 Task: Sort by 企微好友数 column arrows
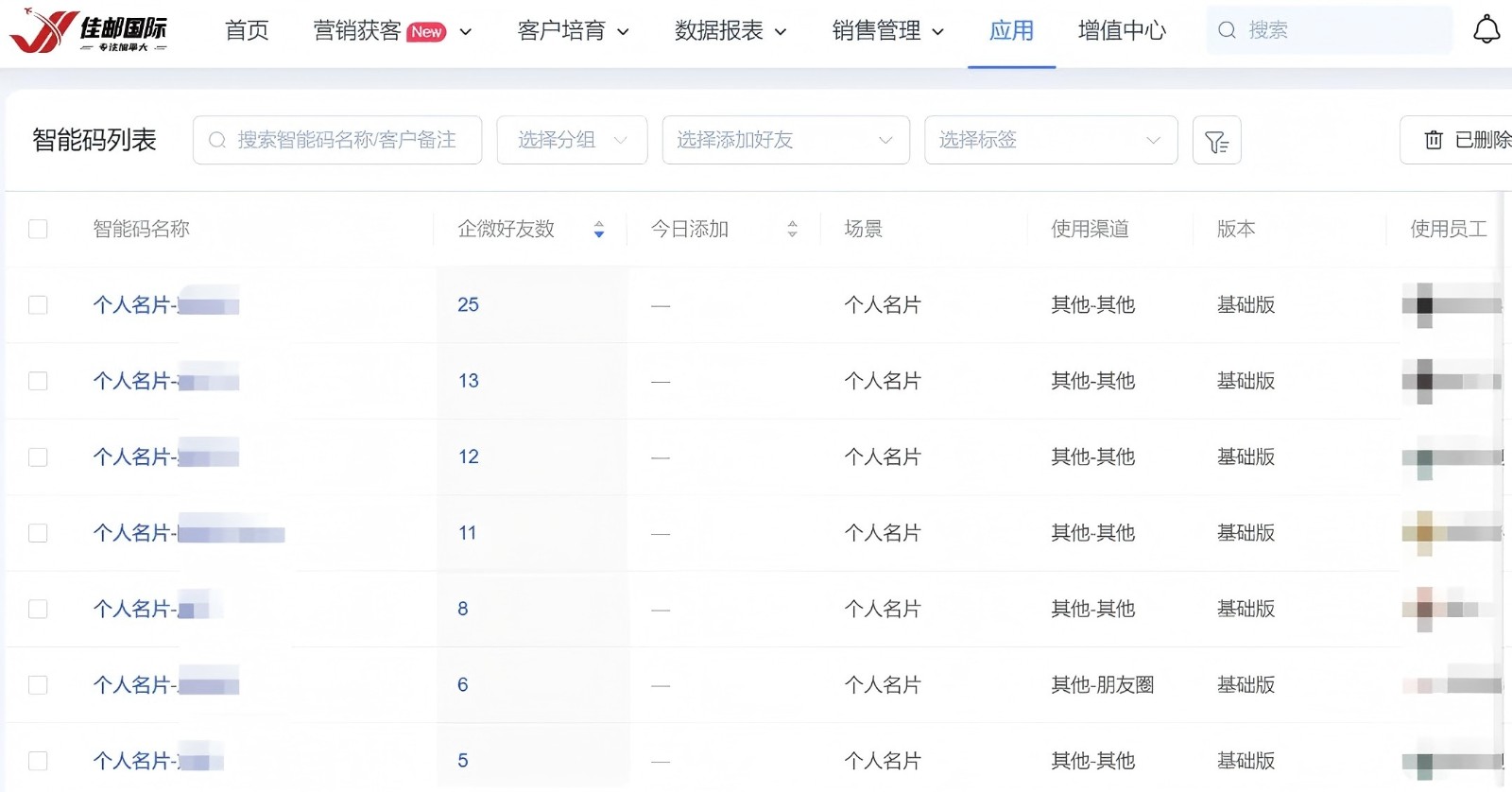(x=599, y=230)
